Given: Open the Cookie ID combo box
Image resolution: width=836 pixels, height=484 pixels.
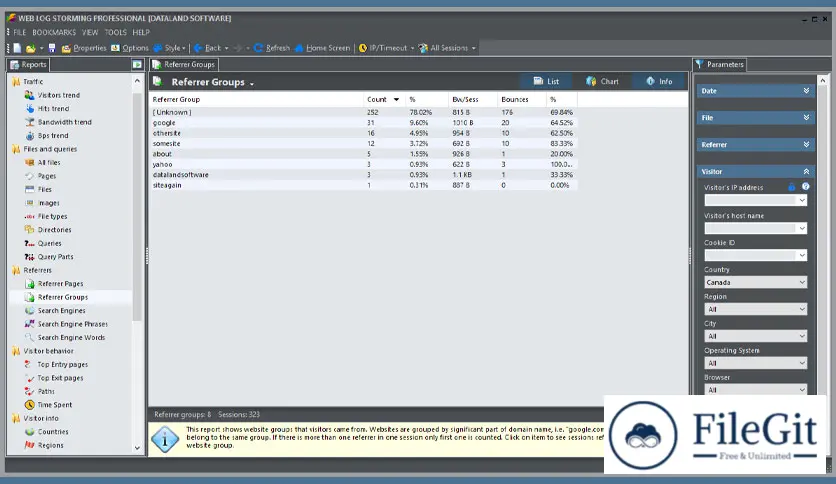Looking at the screenshot, I should 755,255.
